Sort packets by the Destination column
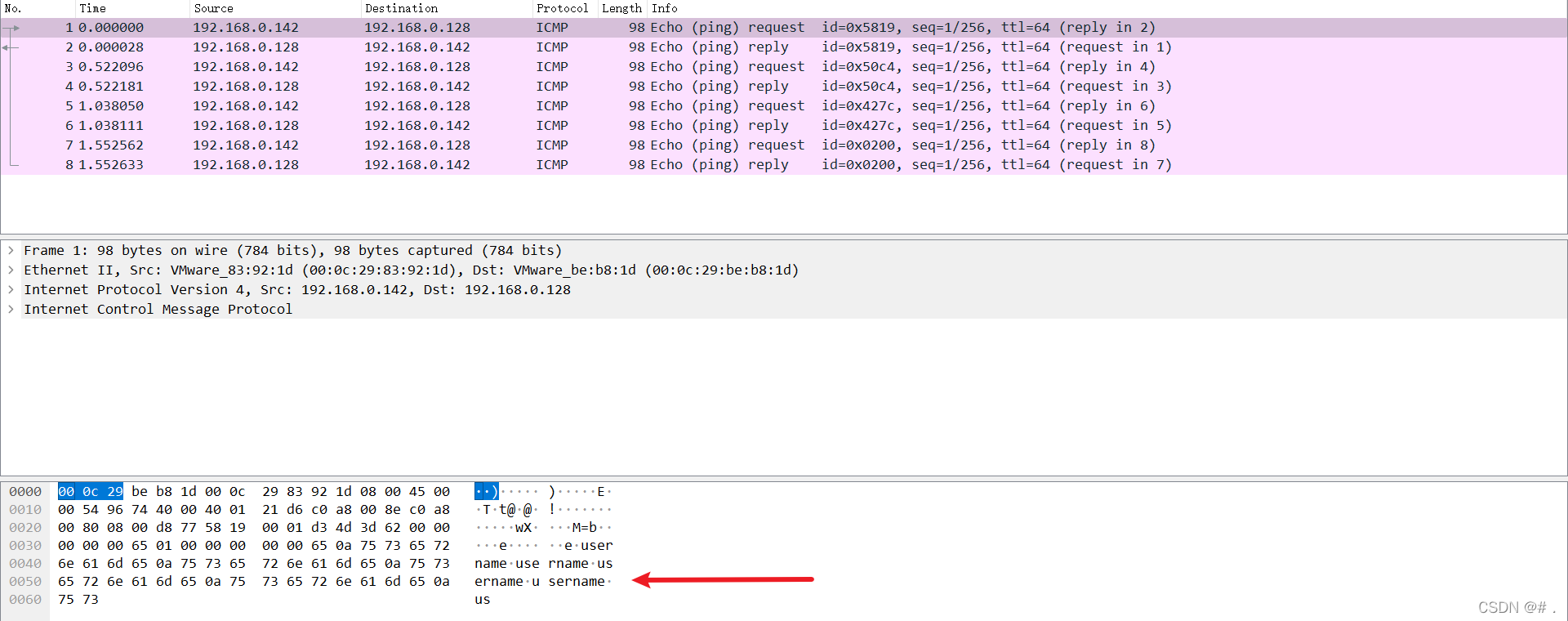This screenshot has height=621, width=1568. 446,8
